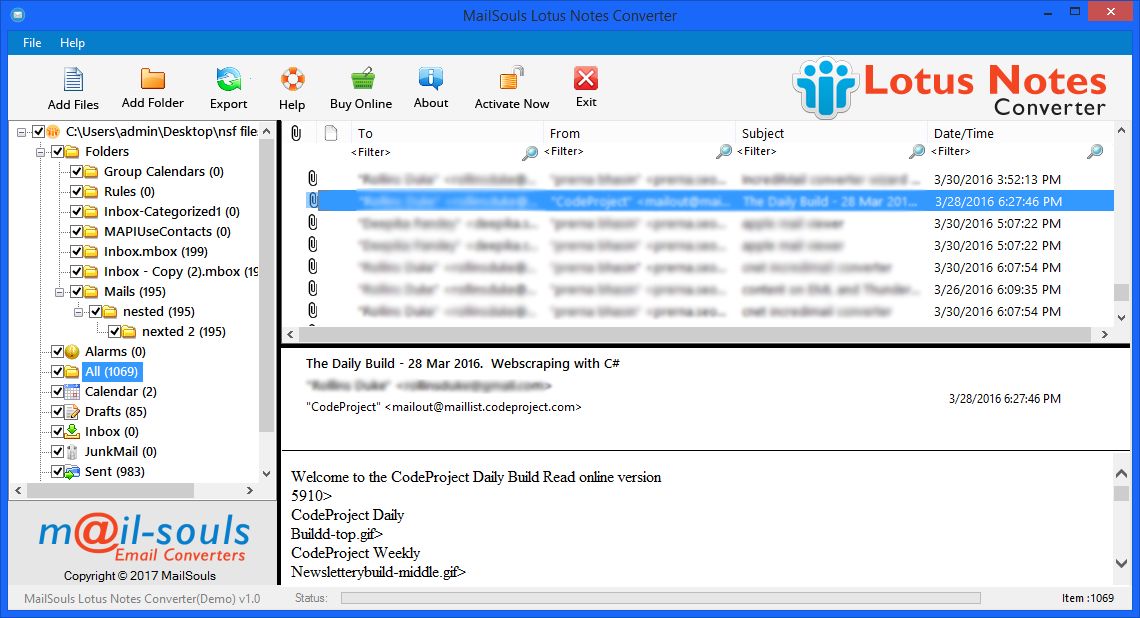Select the nexted 2 (195) folder

pyautogui.click(x=184, y=332)
